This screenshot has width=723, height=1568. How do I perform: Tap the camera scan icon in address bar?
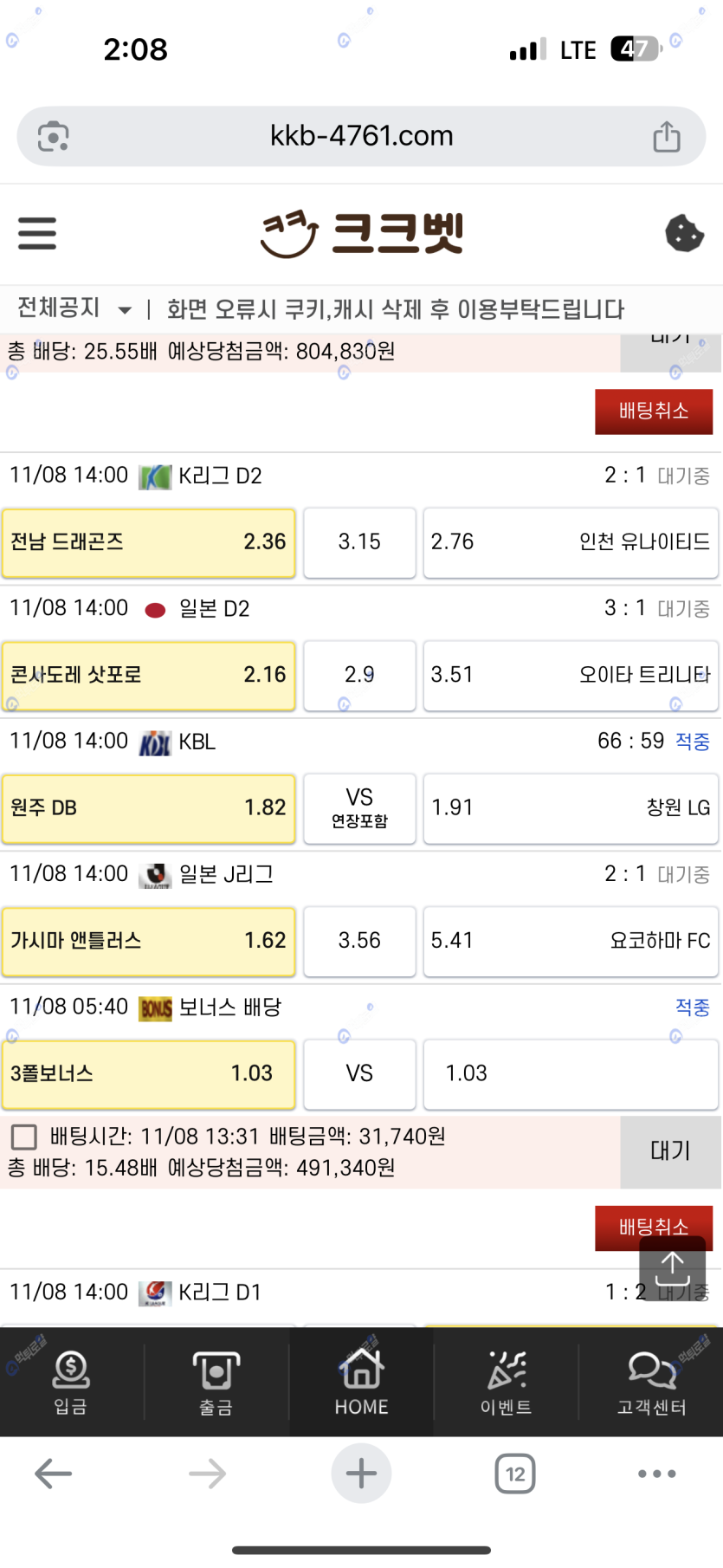click(54, 137)
